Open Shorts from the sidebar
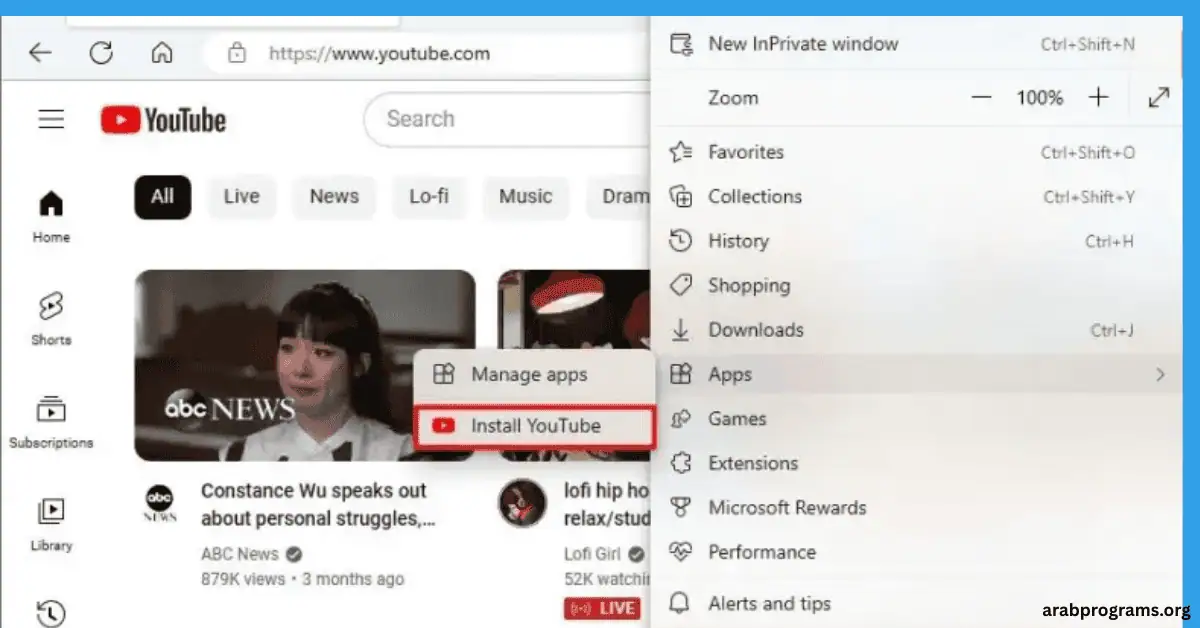 click(x=51, y=319)
